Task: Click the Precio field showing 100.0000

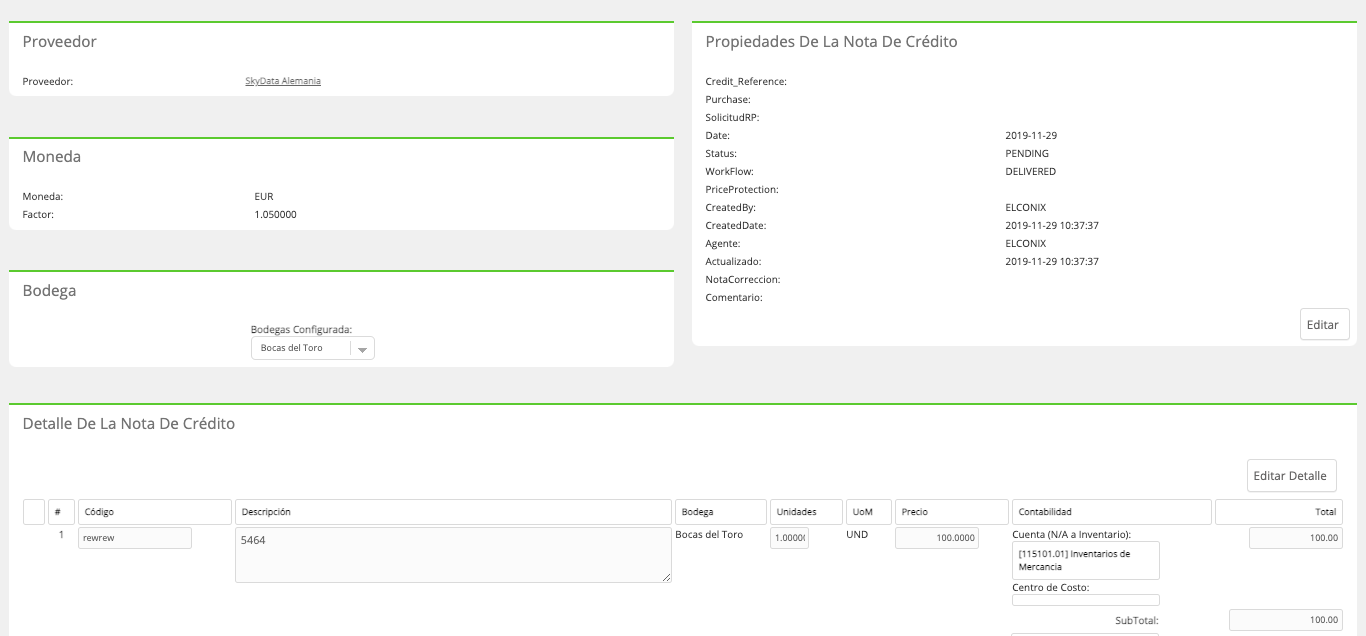Action: 937,538
